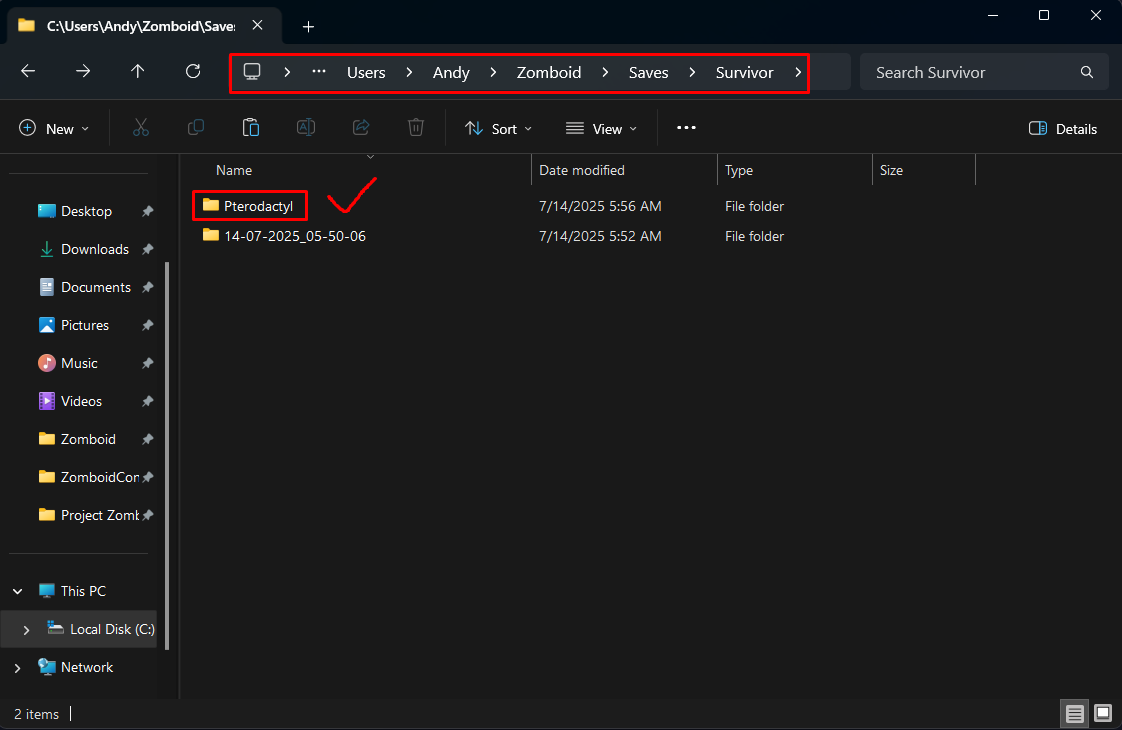Go to the Zomboid breadcrumb folder
The width and height of the screenshot is (1122, 730).
549,72
